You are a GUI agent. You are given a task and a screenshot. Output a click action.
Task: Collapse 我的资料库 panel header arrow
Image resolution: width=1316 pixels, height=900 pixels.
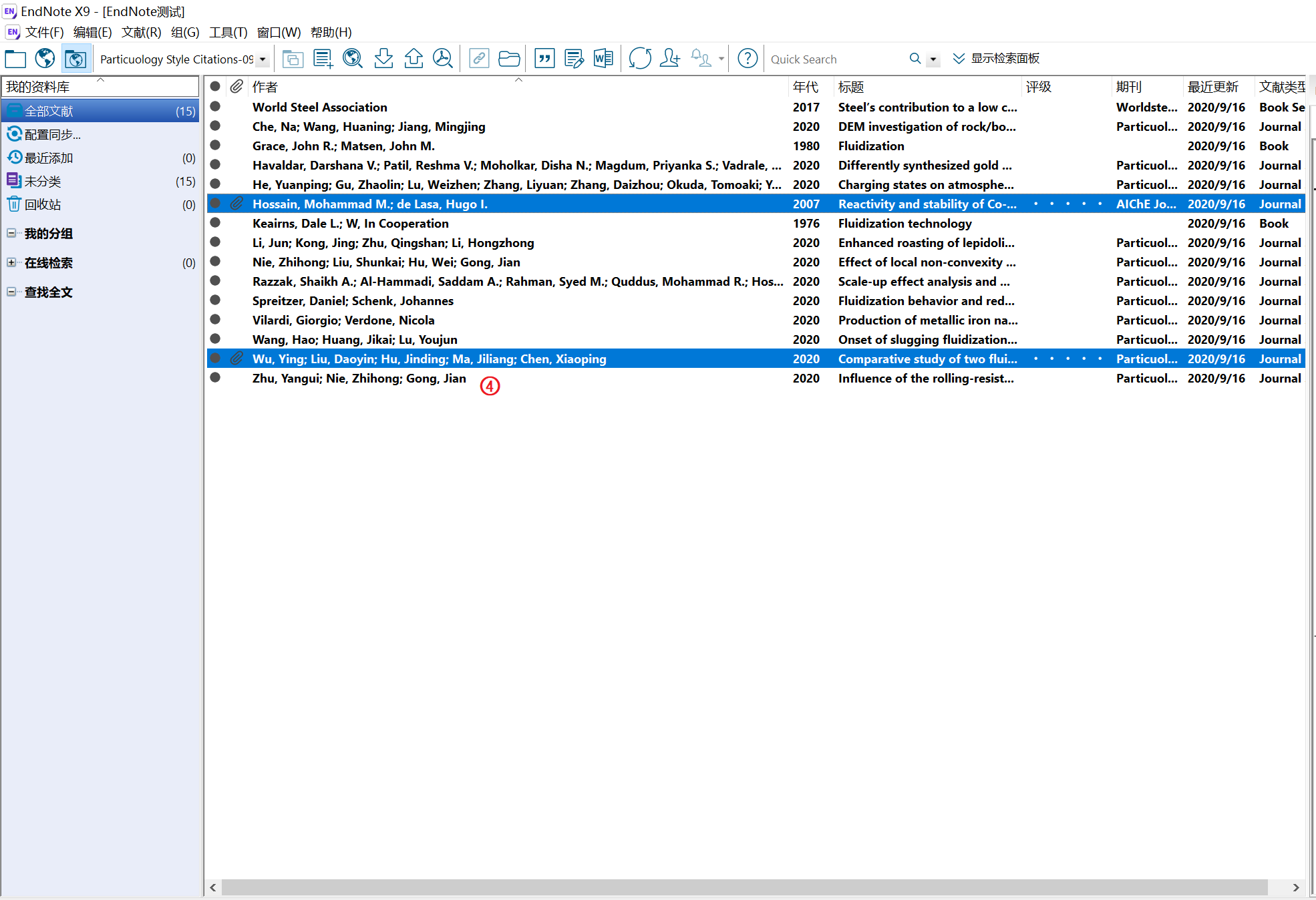click(x=101, y=80)
